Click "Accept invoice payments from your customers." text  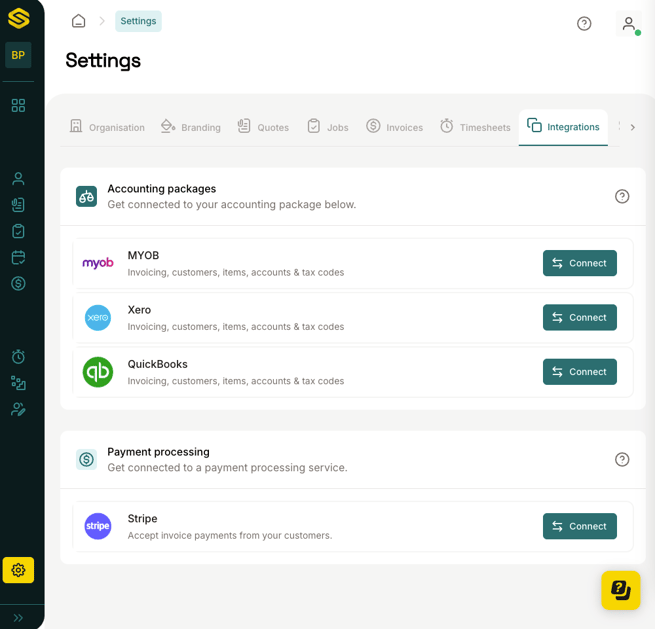230,535
